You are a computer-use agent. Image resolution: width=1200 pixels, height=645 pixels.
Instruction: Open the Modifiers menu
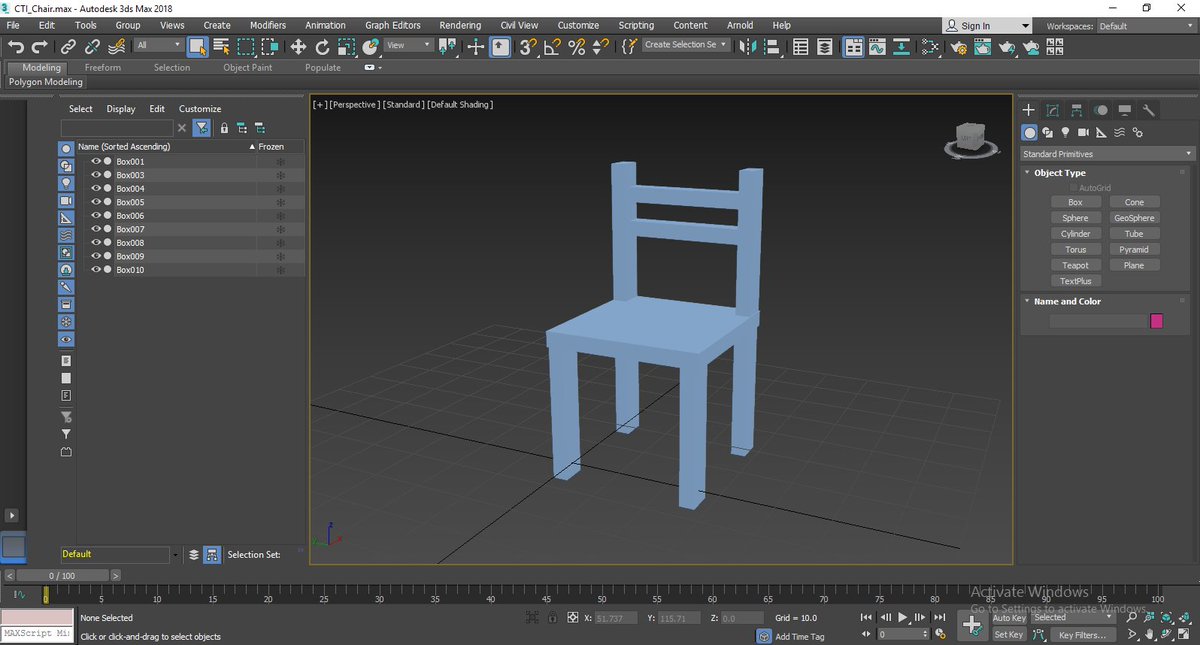tap(267, 25)
